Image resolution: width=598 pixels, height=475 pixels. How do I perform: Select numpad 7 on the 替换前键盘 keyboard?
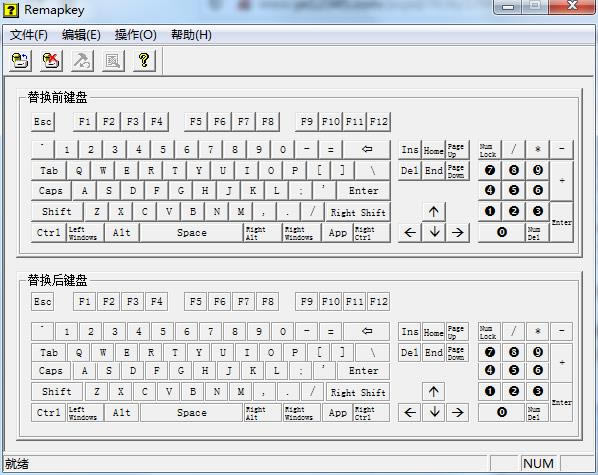coord(490,170)
